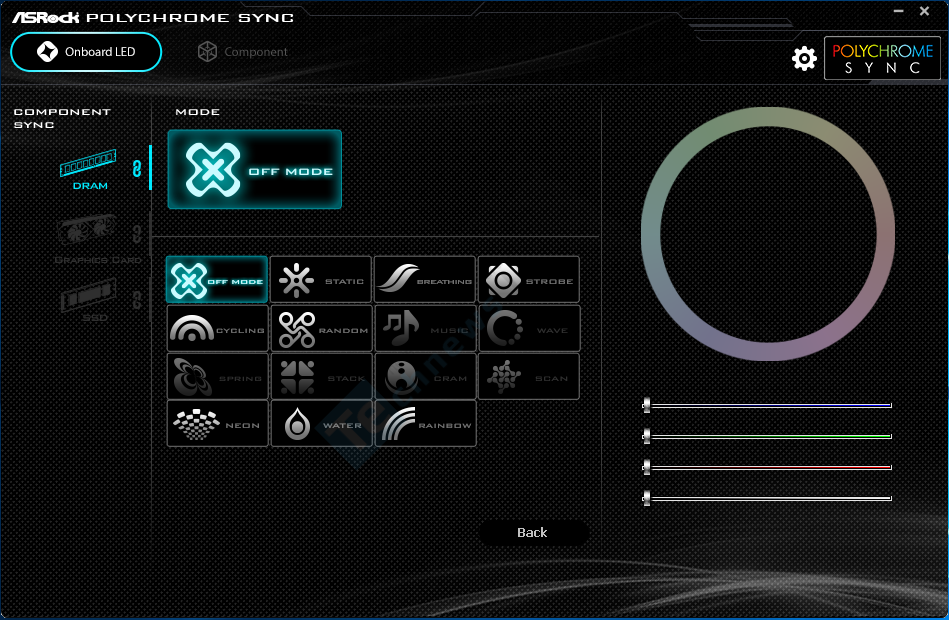
Task: Choose the Rainbow lighting mode
Action: tap(425, 424)
